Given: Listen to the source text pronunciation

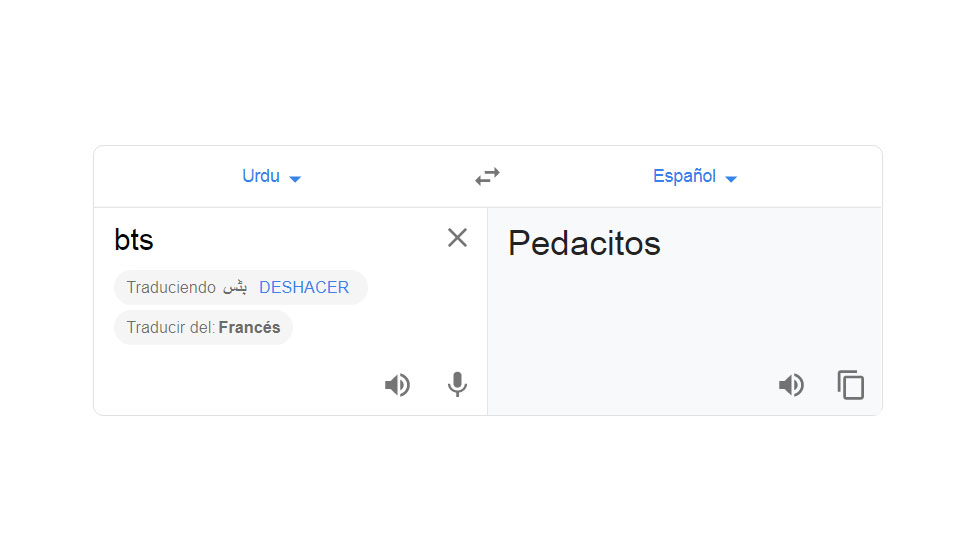Looking at the screenshot, I should (x=397, y=385).
